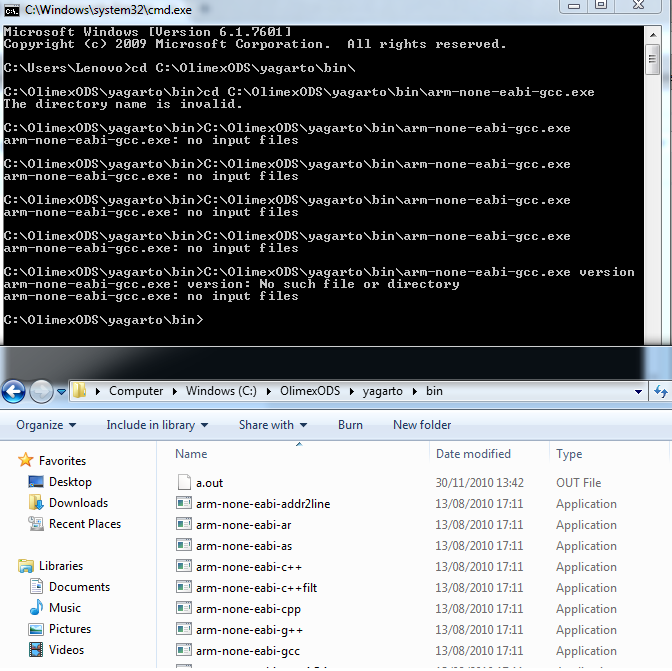Screen dimensions: 672x671
Task: Select arm-none-eabi-gcc file name
Action: point(248,651)
